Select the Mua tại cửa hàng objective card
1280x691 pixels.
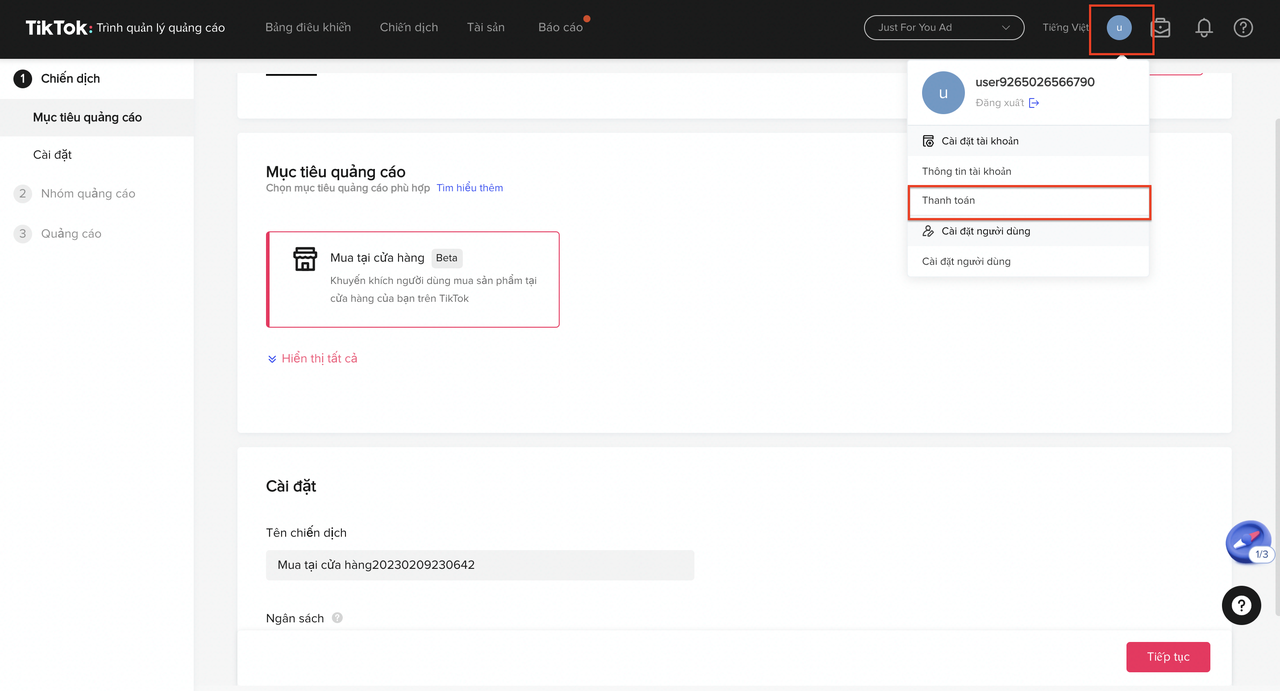click(x=413, y=279)
